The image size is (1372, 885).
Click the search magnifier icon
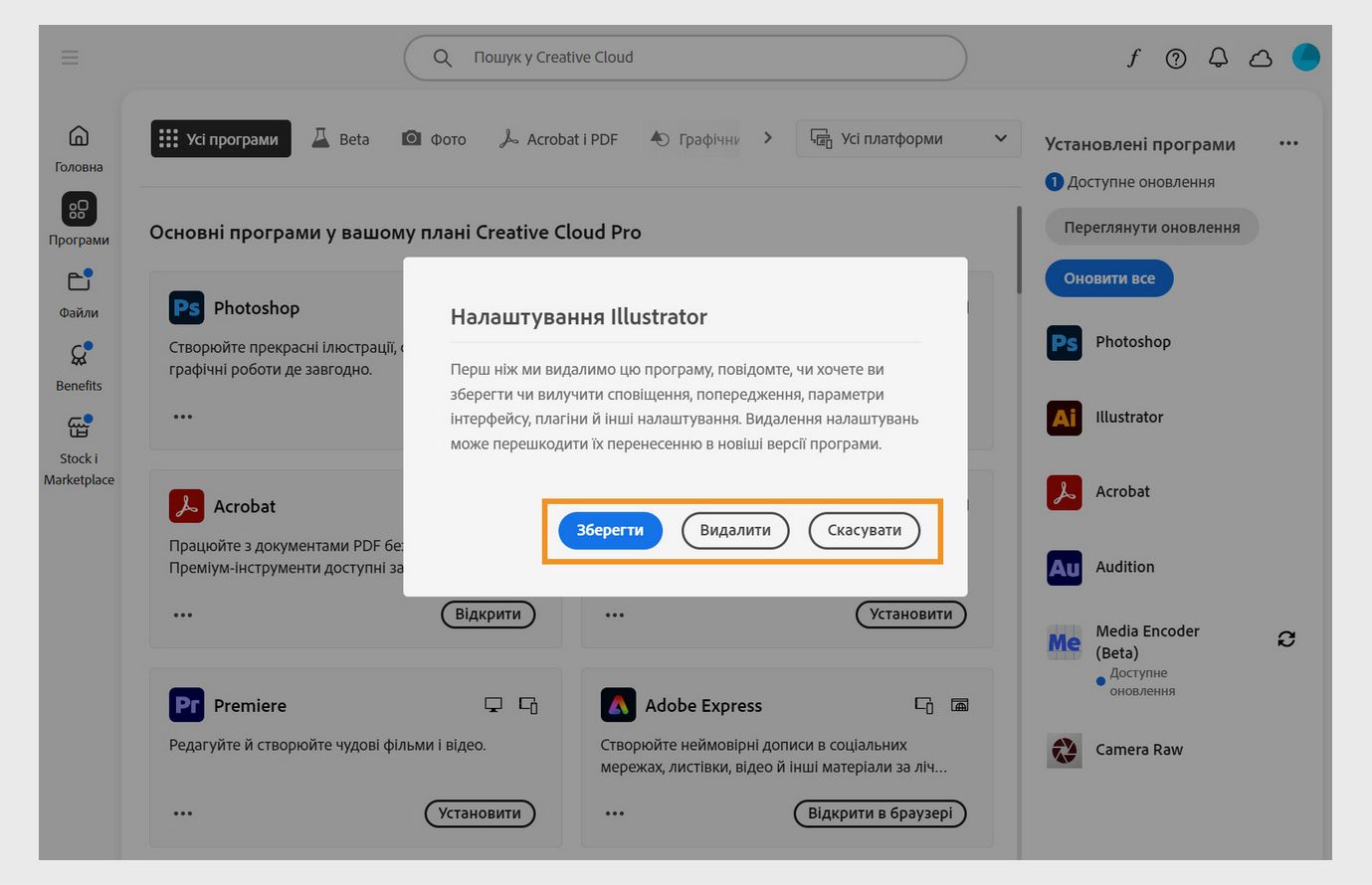click(443, 58)
